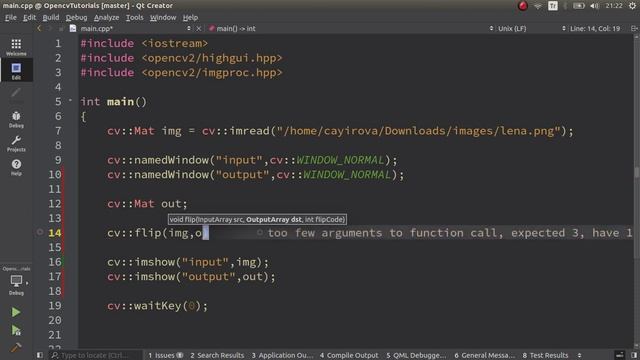640x360 pixels.
Task: Open the Help menu
Action: (x=190, y=18)
